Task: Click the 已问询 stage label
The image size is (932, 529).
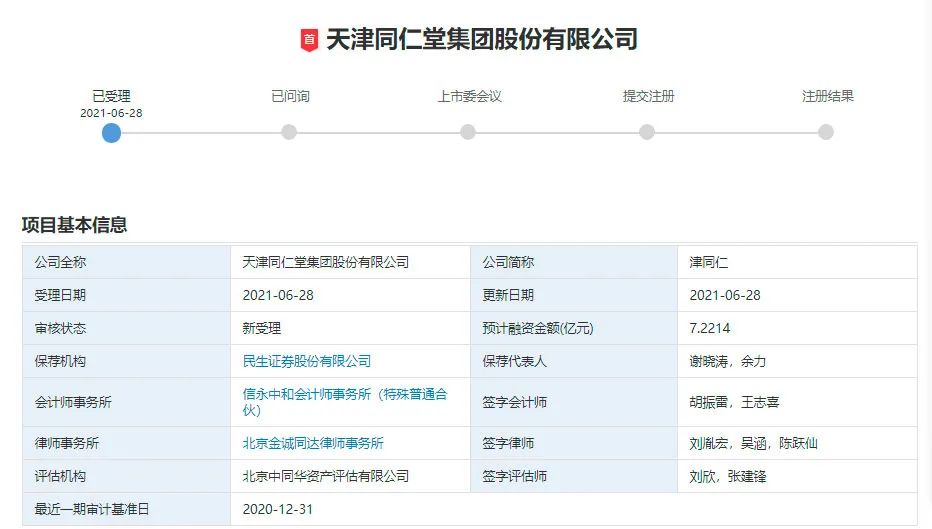Action: (290, 96)
